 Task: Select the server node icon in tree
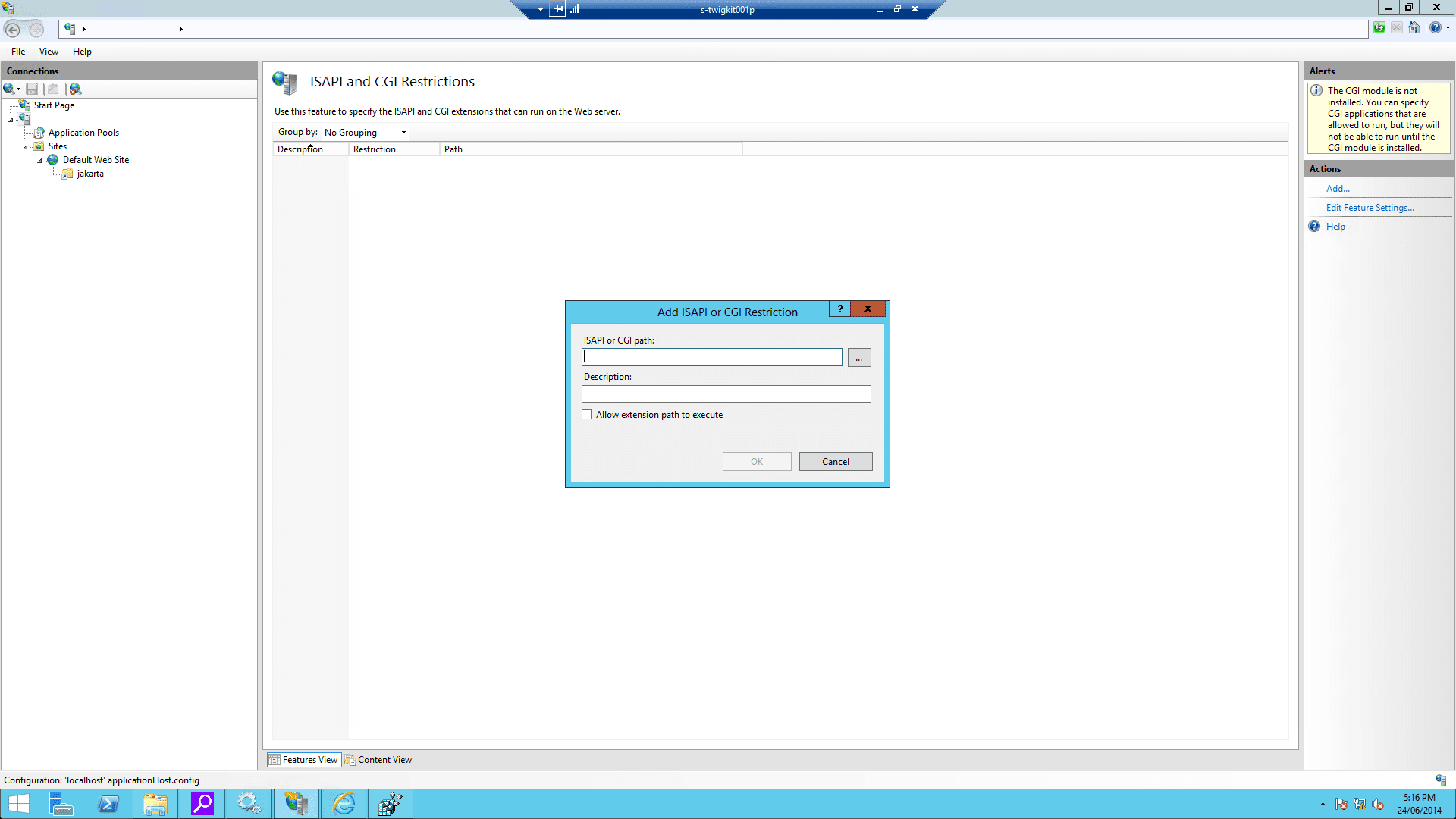tap(25, 119)
